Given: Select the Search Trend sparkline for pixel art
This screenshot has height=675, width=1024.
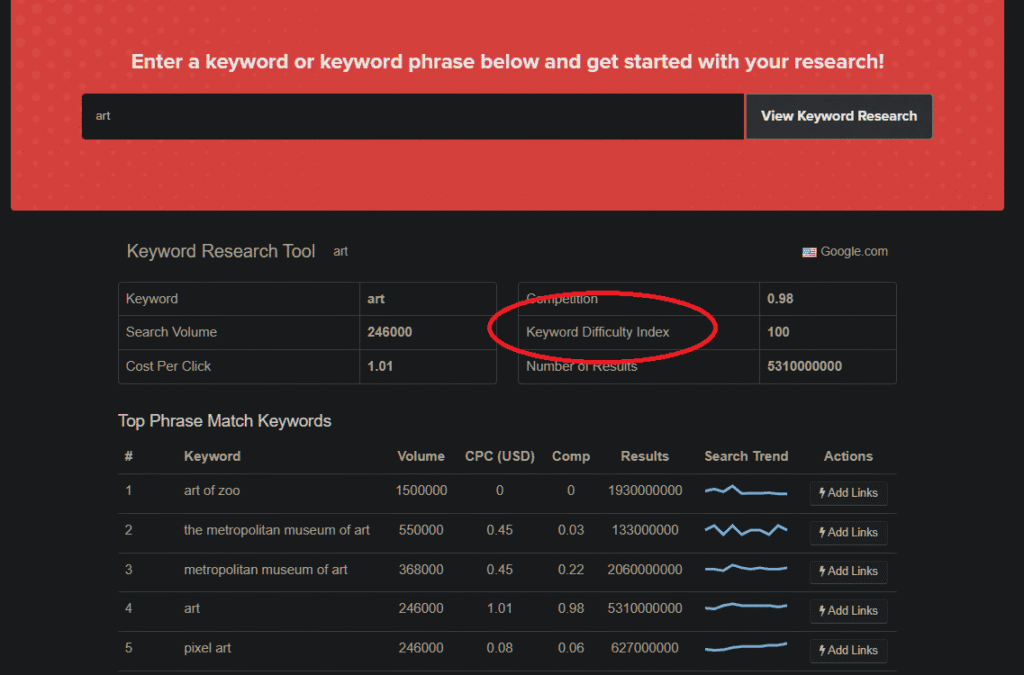Looking at the screenshot, I should point(746,648).
